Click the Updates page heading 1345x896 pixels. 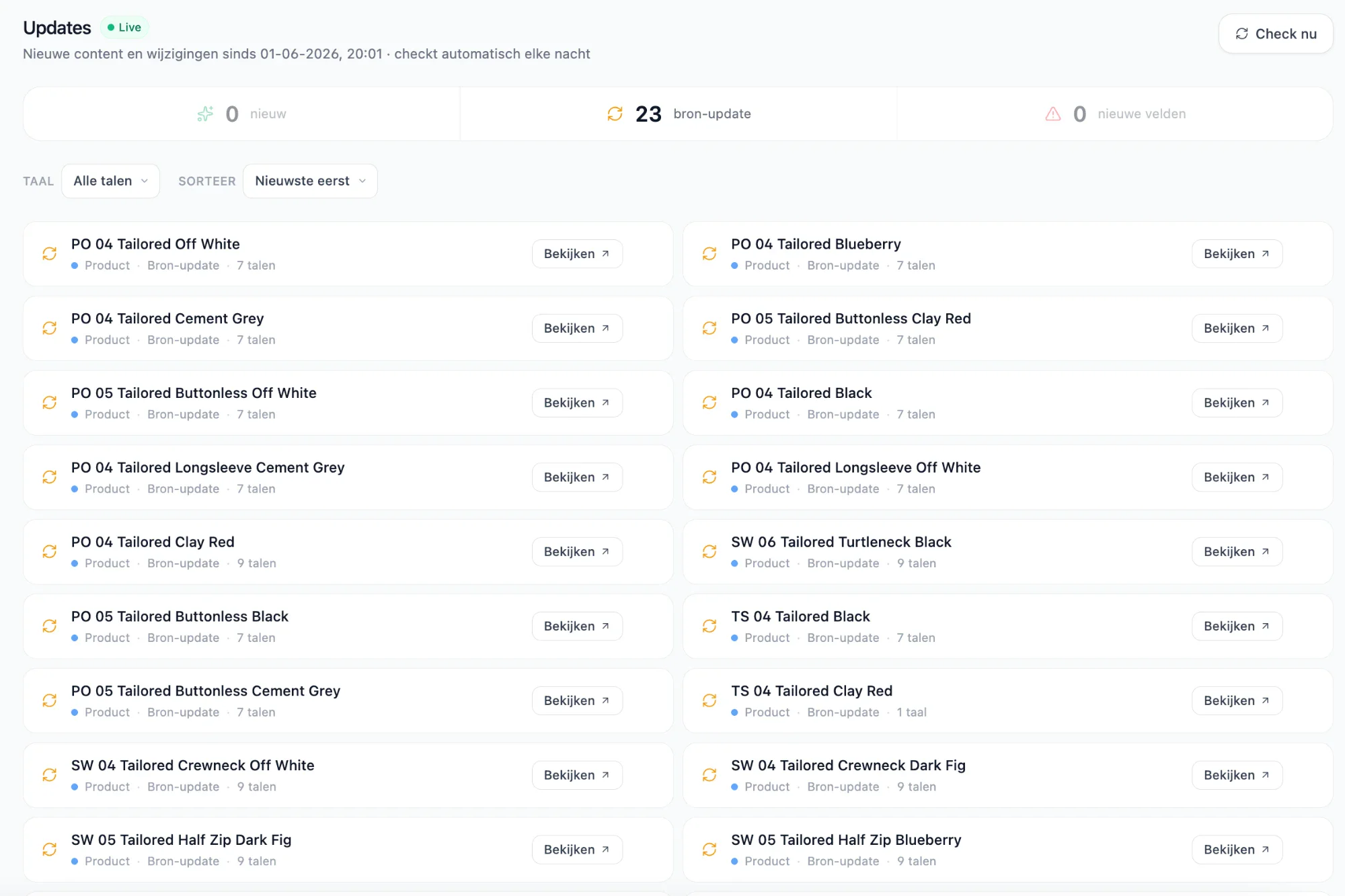57,28
